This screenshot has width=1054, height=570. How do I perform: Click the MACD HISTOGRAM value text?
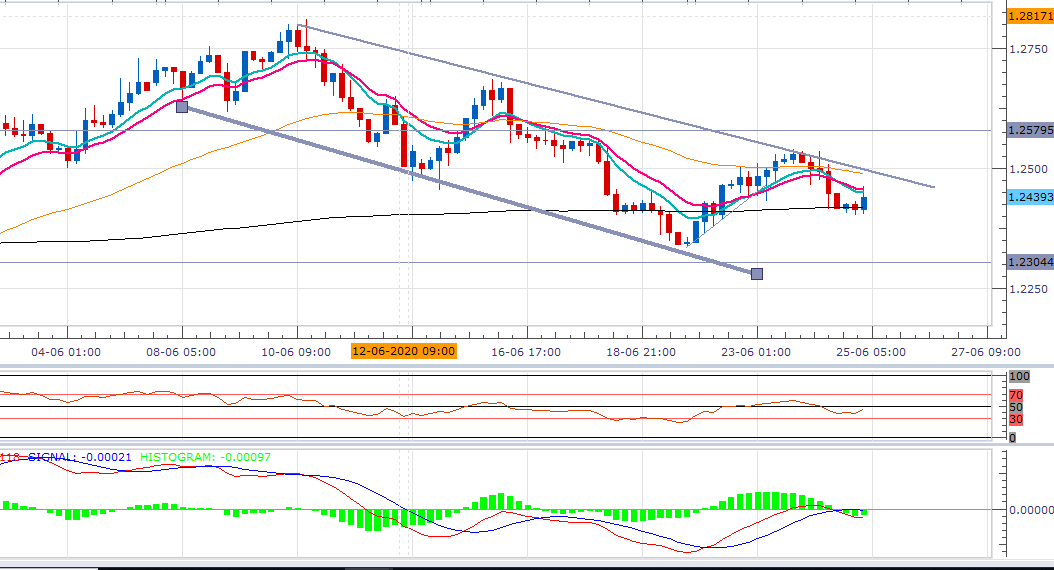[206, 457]
